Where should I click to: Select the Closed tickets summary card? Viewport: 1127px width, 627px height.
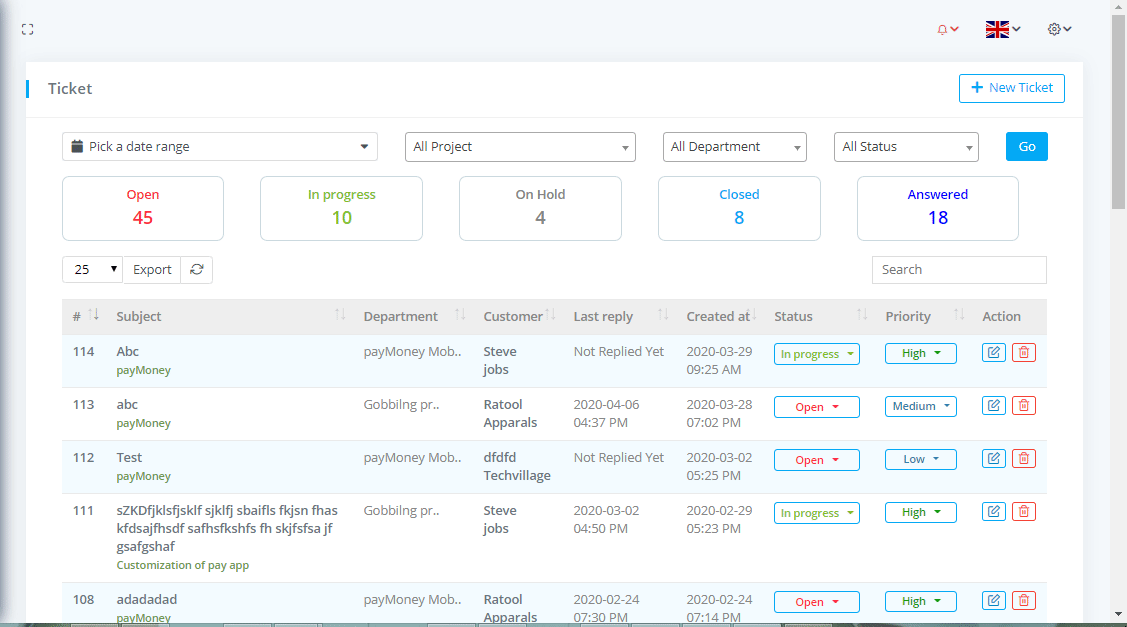click(x=739, y=208)
